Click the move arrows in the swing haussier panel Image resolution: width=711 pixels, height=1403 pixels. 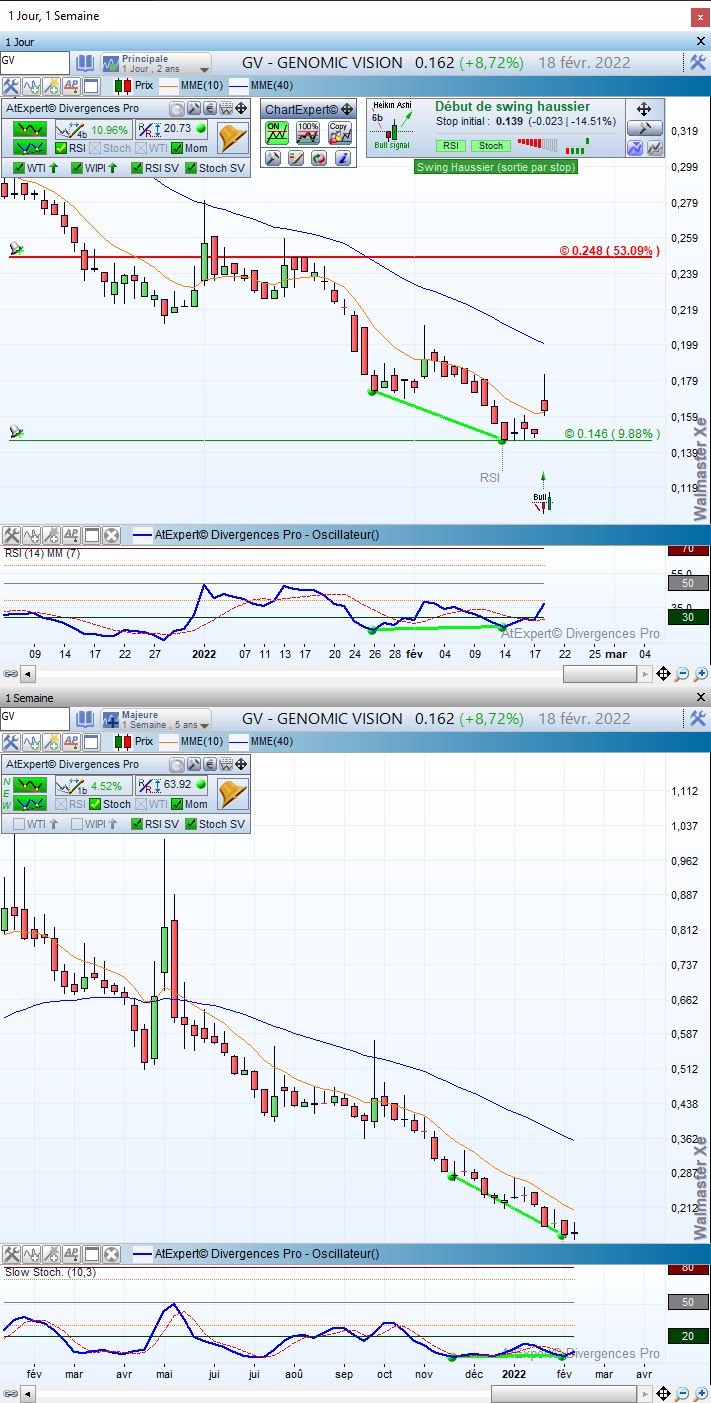point(644,109)
